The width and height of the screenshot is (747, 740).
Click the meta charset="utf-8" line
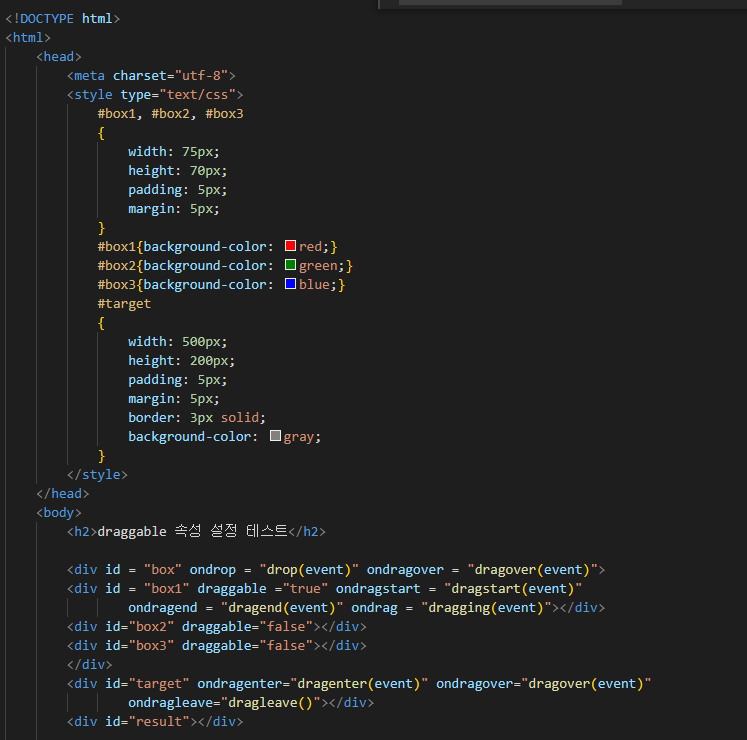click(151, 76)
